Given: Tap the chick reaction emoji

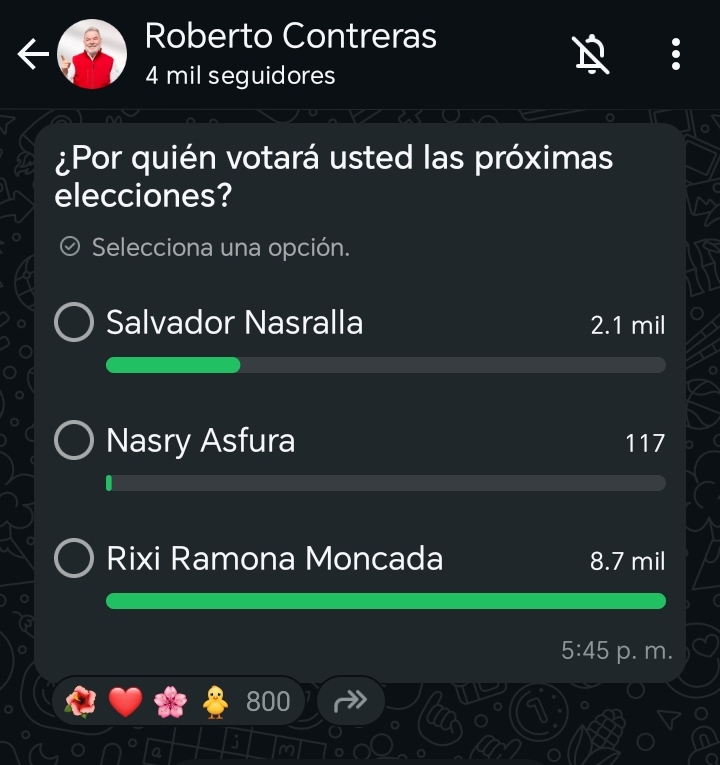Looking at the screenshot, I should (x=215, y=703).
